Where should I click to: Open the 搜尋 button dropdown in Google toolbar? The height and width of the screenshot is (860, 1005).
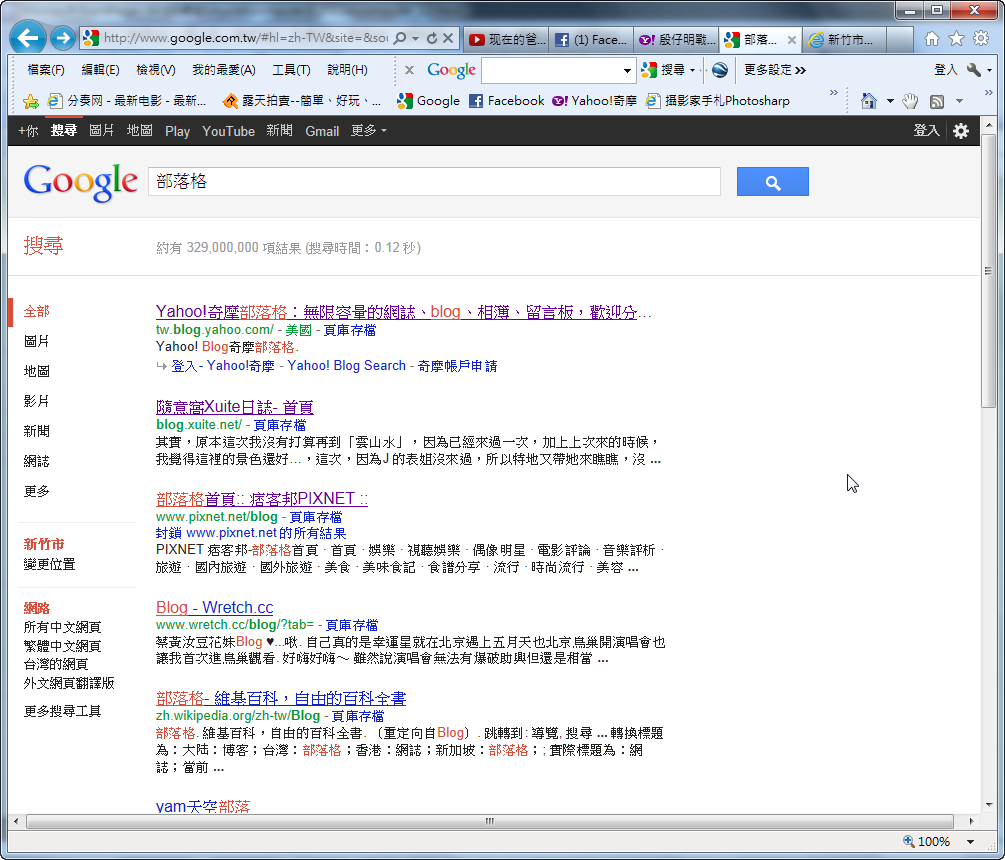pos(692,70)
